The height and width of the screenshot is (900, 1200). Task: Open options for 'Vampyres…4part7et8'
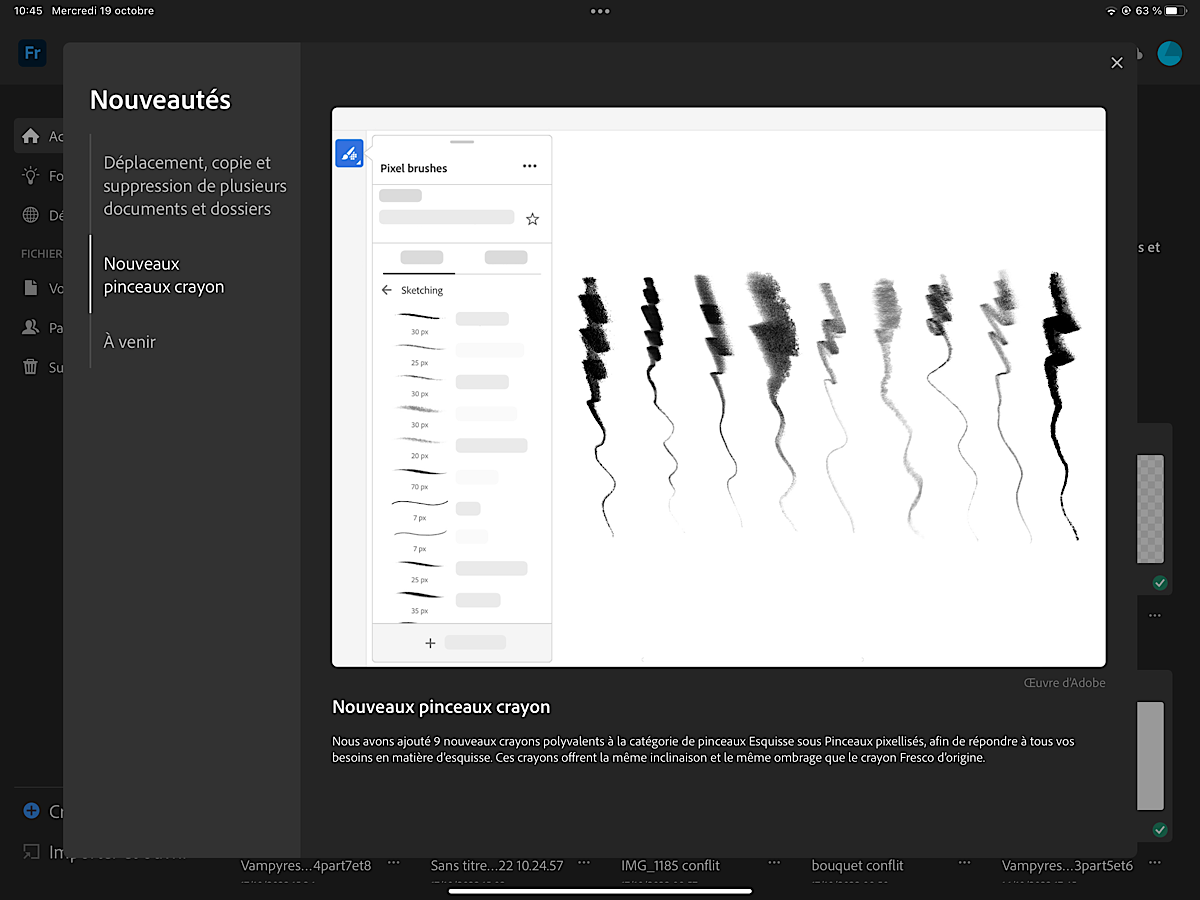394,865
